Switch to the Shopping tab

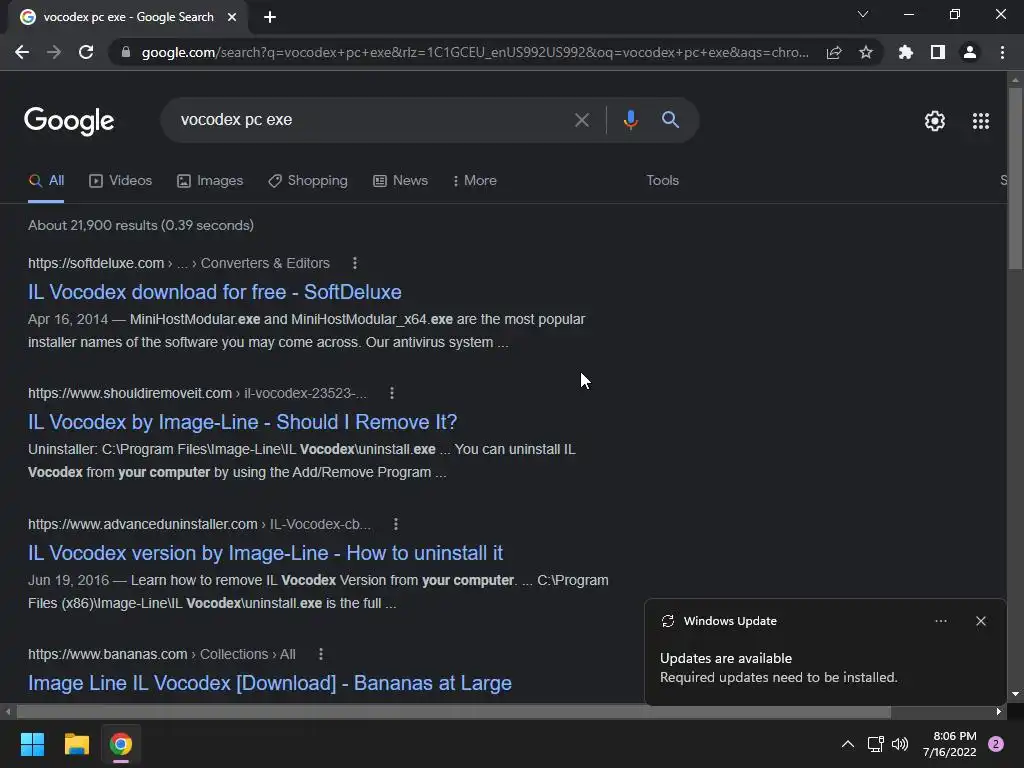click(x=308, y=181)
